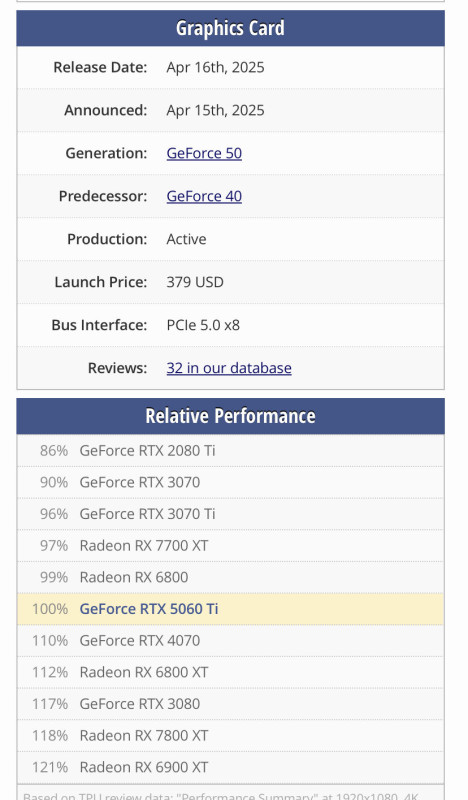Select the GeForce RTX 4070 row
This screenshot has height=800, width=468.
pos(231,640)
